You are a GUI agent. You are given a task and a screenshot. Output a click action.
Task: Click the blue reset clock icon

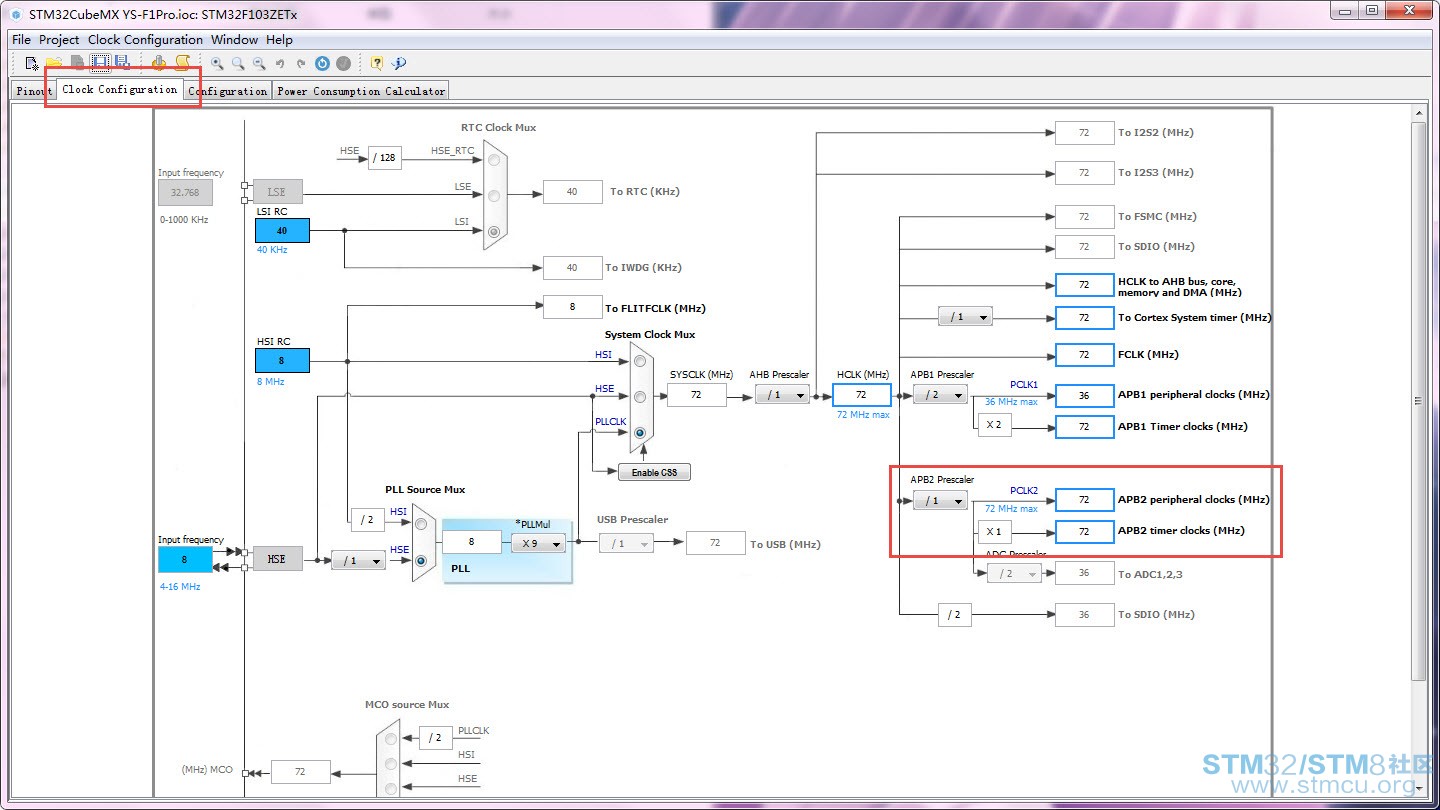click(x=322, y=63)
